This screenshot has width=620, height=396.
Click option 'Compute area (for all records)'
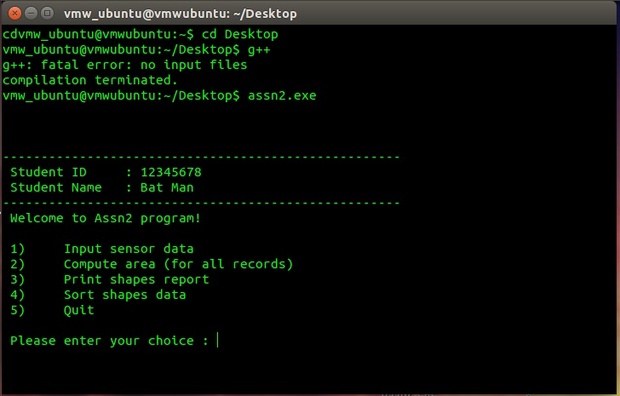pyautogui.click(x=178, y=264)
